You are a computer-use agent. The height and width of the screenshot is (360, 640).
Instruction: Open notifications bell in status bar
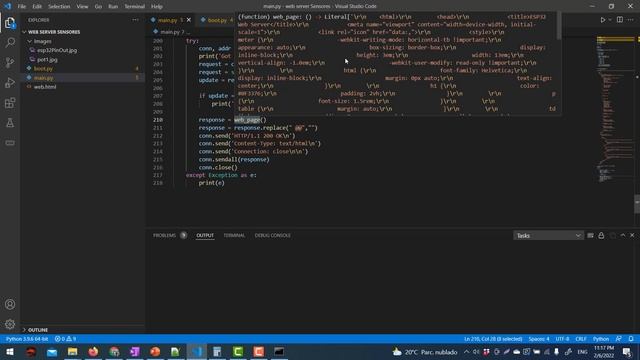[631, 339]
